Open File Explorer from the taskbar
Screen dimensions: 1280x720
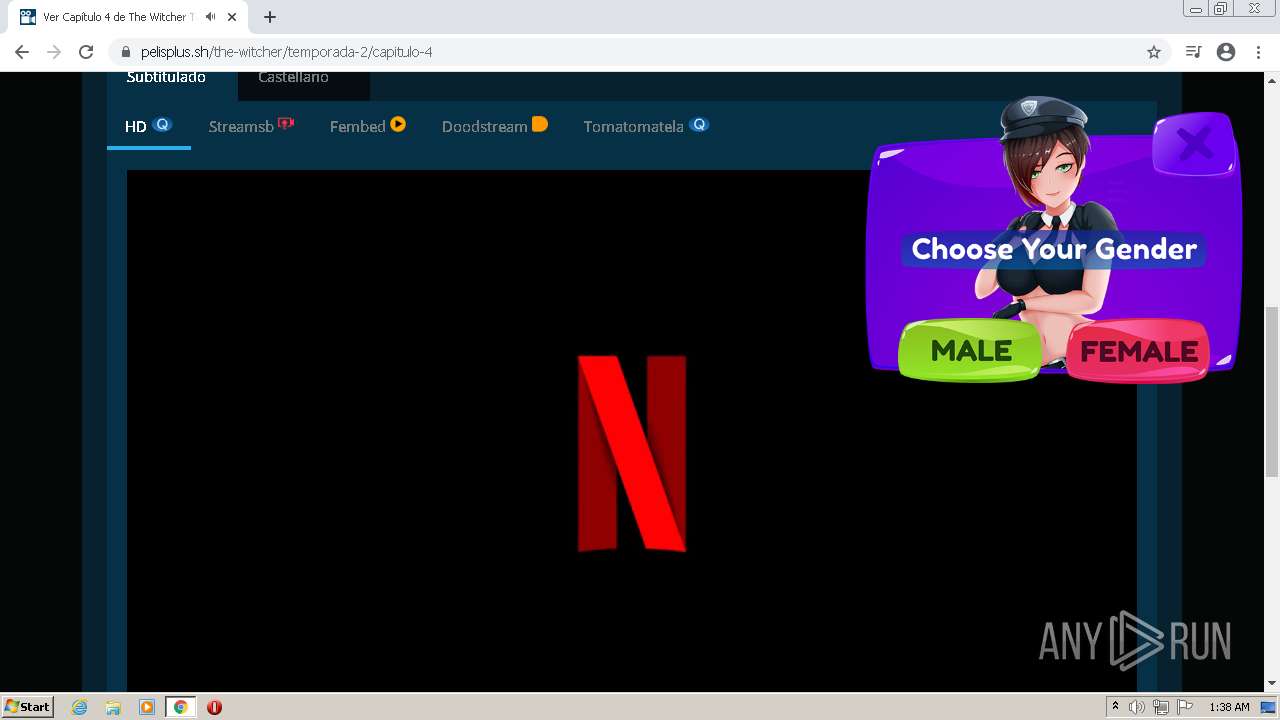(113, 707)
